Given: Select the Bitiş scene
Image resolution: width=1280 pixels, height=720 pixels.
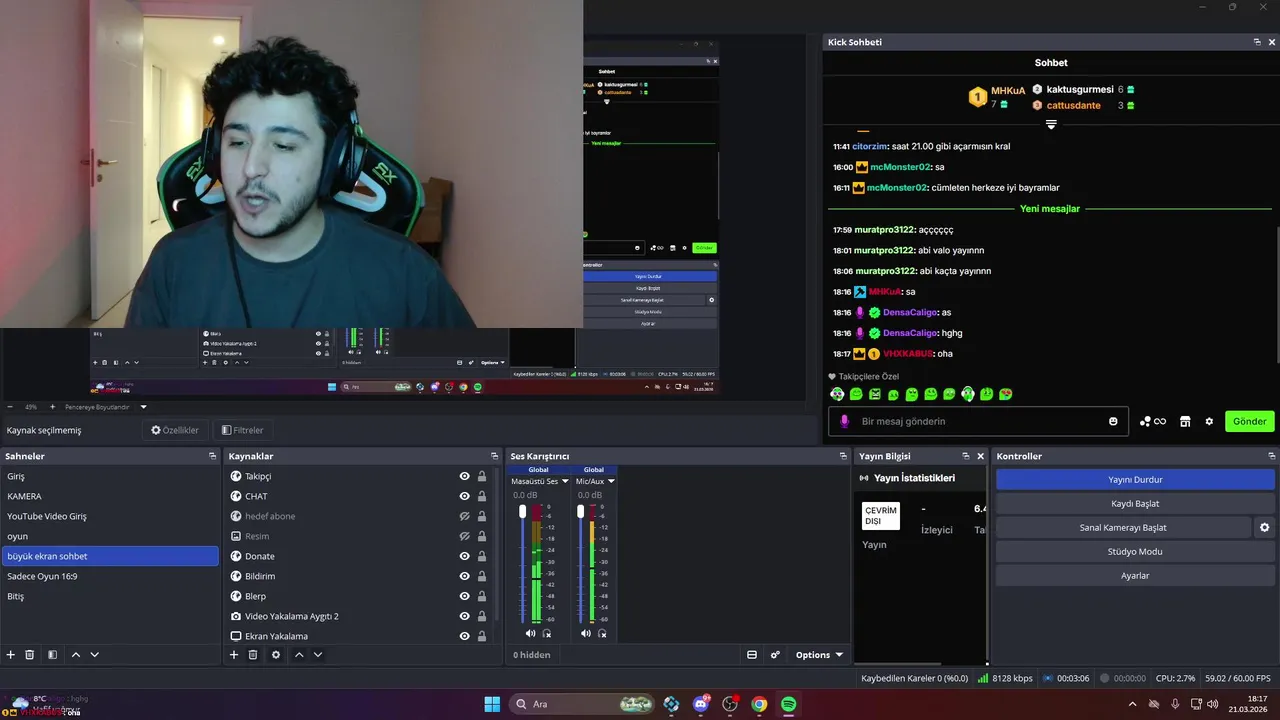Looking at the screenshot, I should coord(110,596).
